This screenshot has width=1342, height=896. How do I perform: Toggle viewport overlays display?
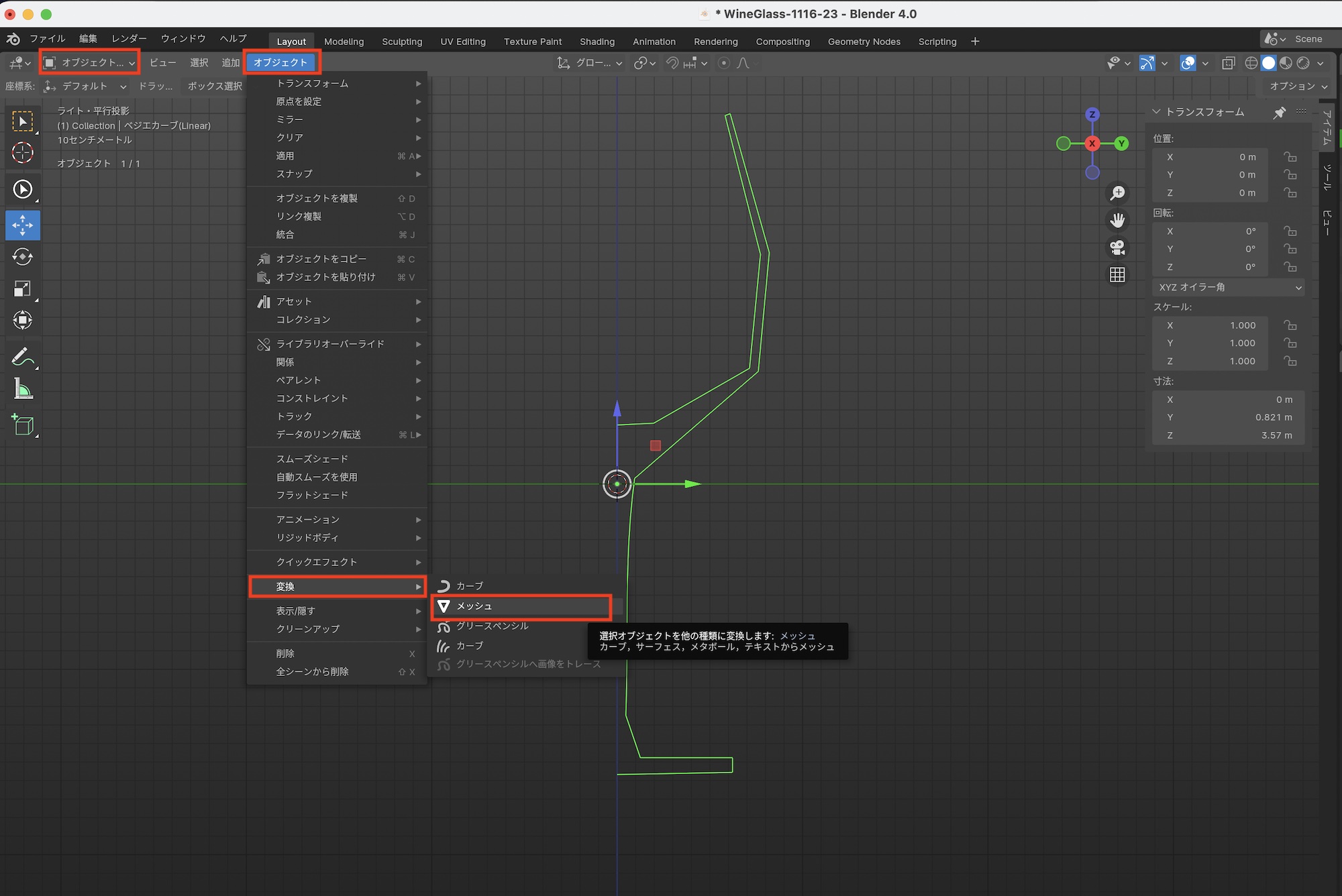(x=1188, y=63)
